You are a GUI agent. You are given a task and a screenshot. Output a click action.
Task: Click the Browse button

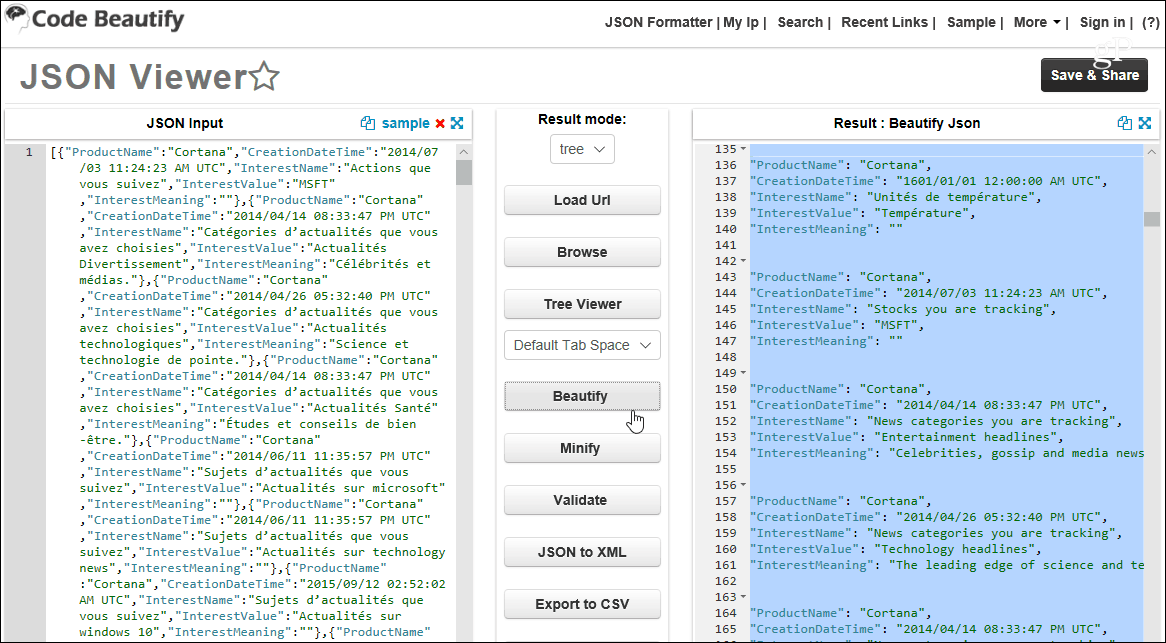[582, 252]
